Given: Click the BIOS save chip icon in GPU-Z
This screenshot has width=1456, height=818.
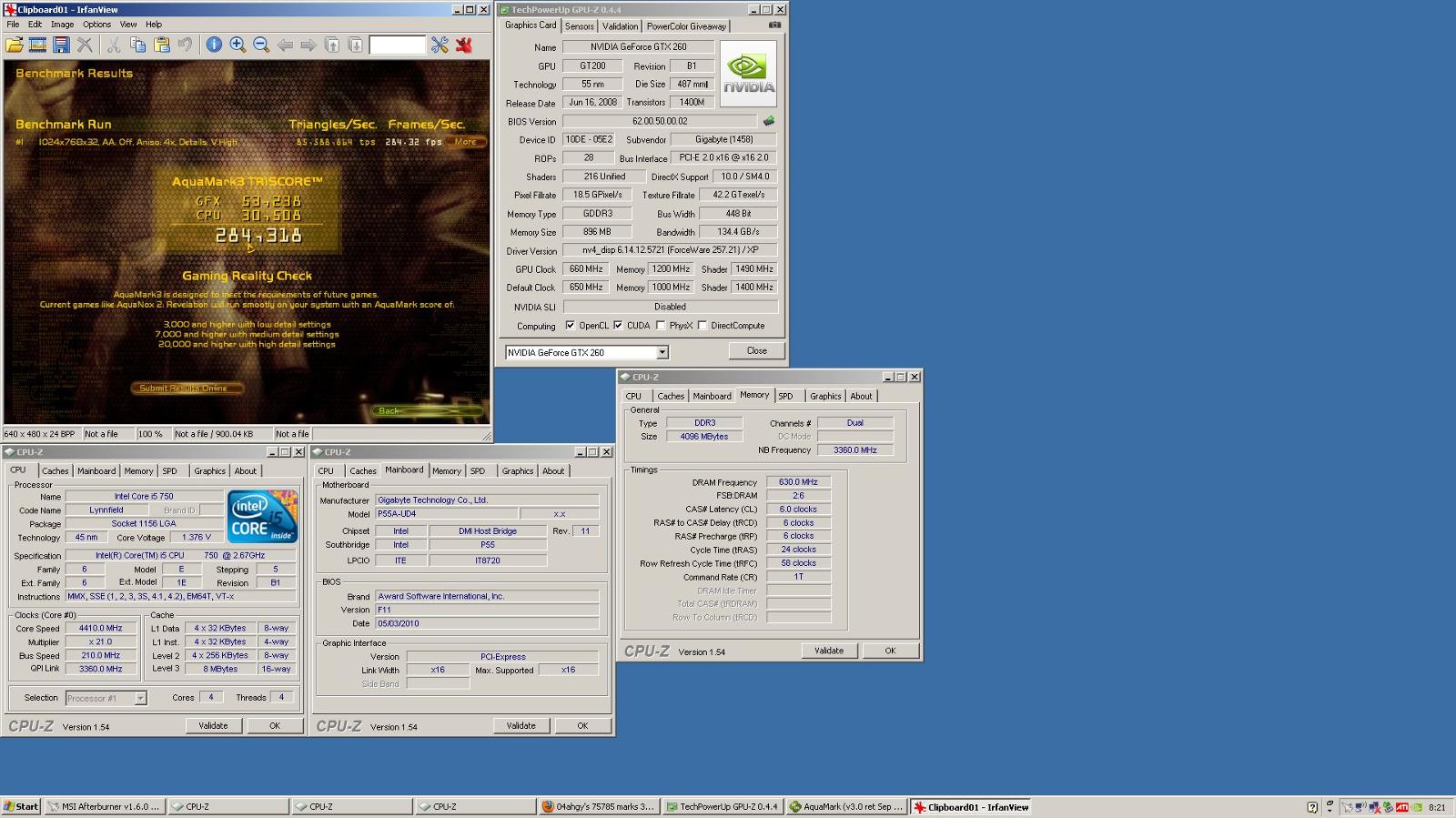Looking at the screenshot, I should point(769,121).
